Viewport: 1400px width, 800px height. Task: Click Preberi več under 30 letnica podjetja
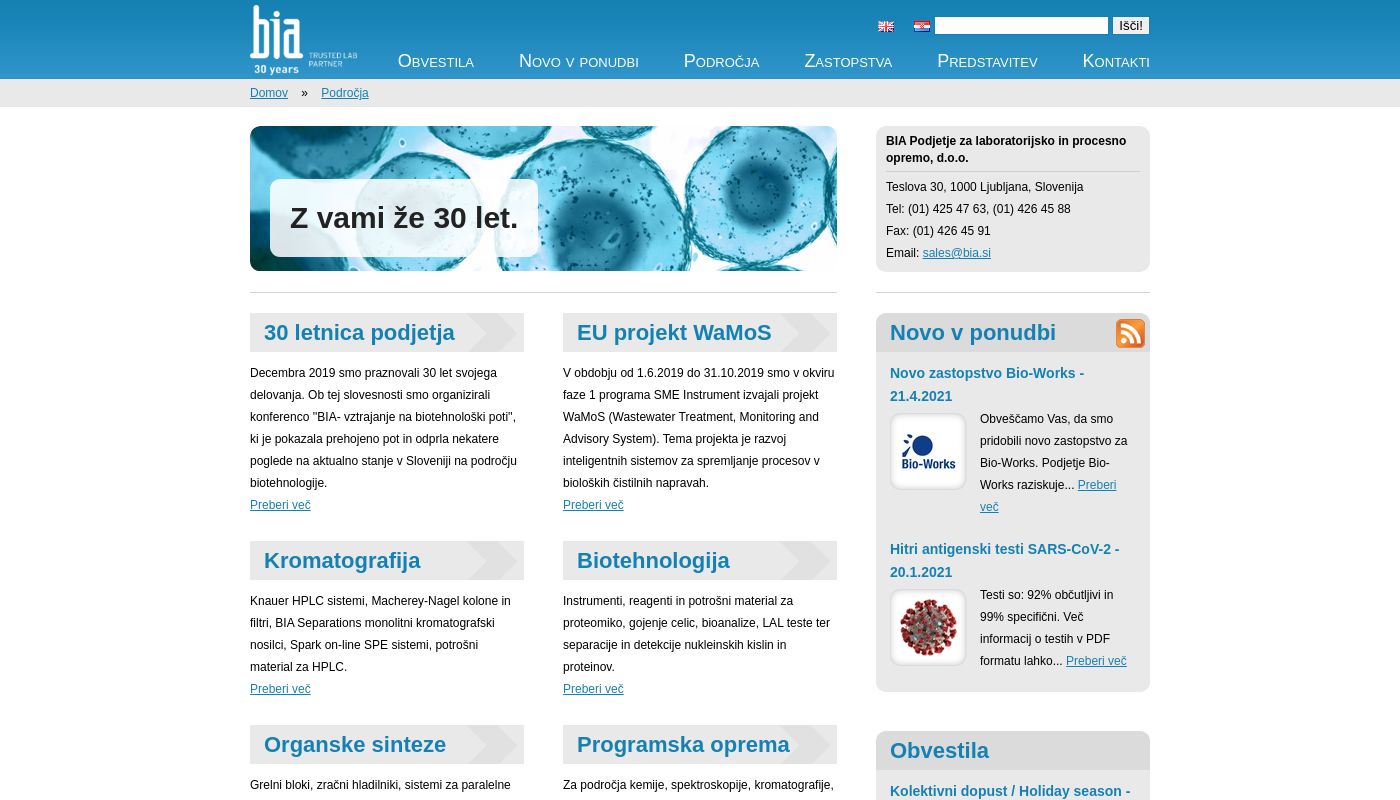[x=280, y=505]
